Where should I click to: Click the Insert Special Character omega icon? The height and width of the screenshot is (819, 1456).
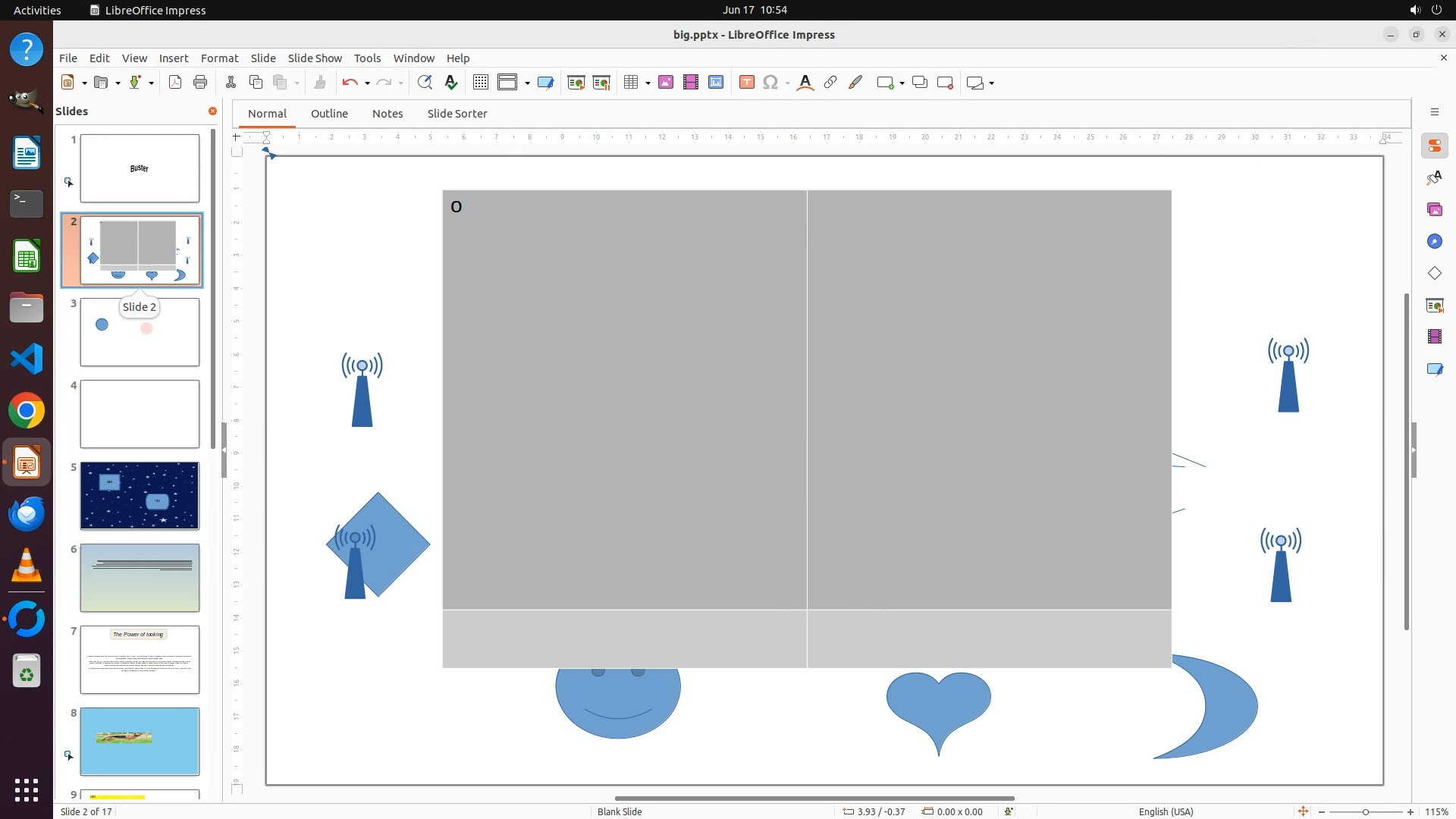click(770, 83)
